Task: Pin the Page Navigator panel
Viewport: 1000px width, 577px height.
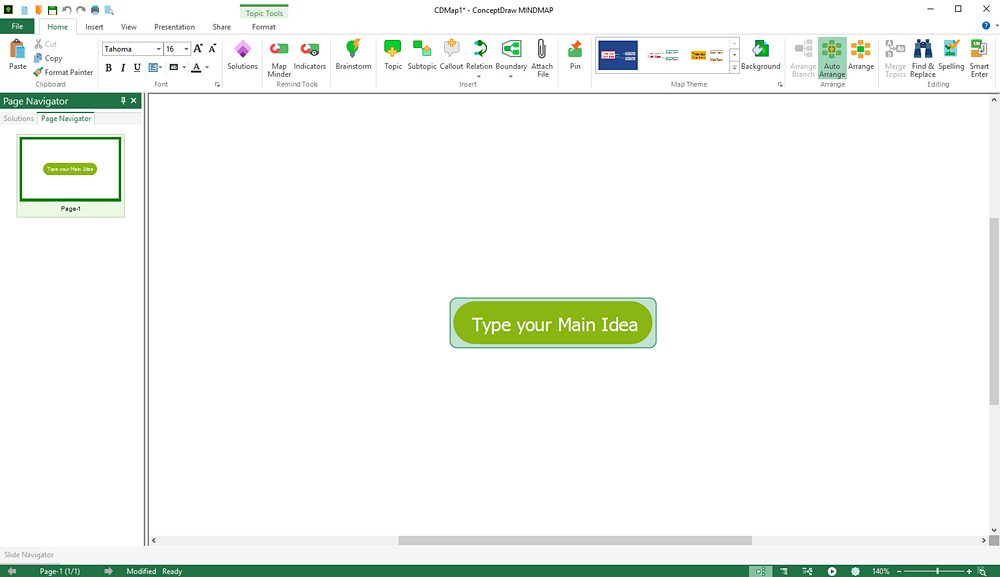Action: [123, 101]
